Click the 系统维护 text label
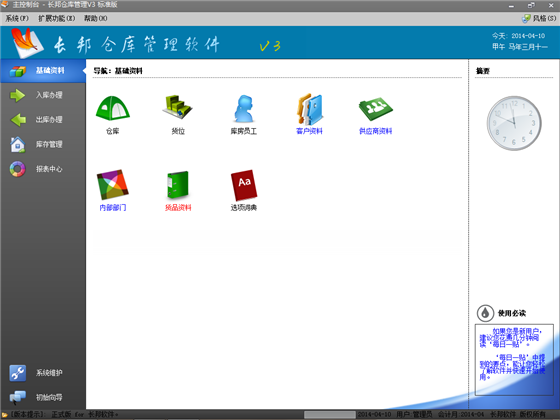Image resolution: width=560 pixels, height=420 pixels. tap(49, 373)
